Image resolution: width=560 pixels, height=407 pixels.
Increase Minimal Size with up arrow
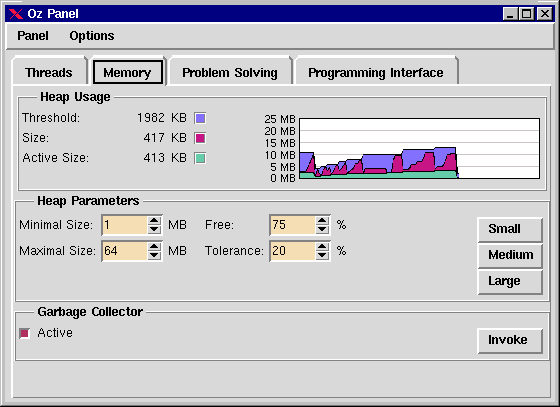click(154, 221)
